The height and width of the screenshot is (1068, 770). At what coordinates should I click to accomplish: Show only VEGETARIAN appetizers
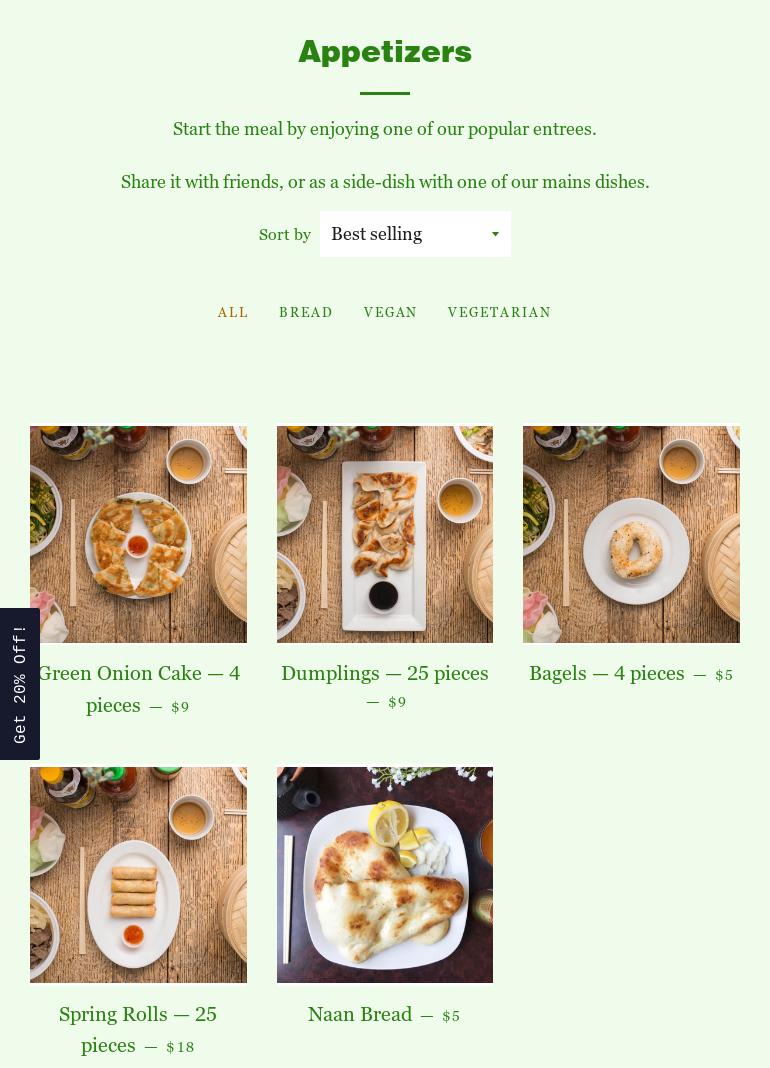click(x=499, y=312)
